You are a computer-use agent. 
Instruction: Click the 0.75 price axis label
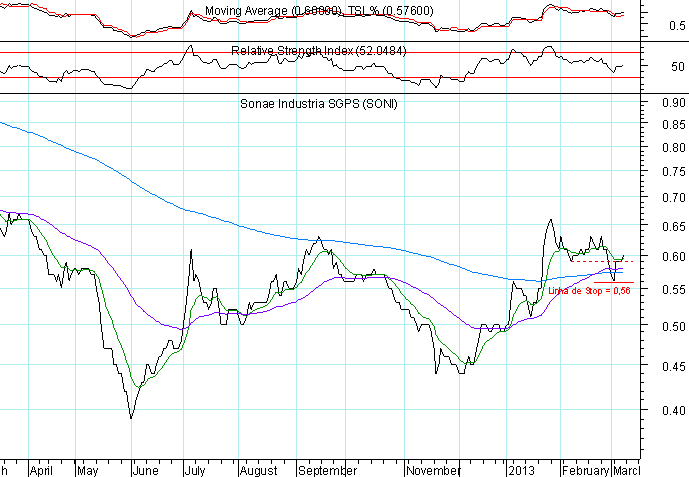click(x=674, y=172)
